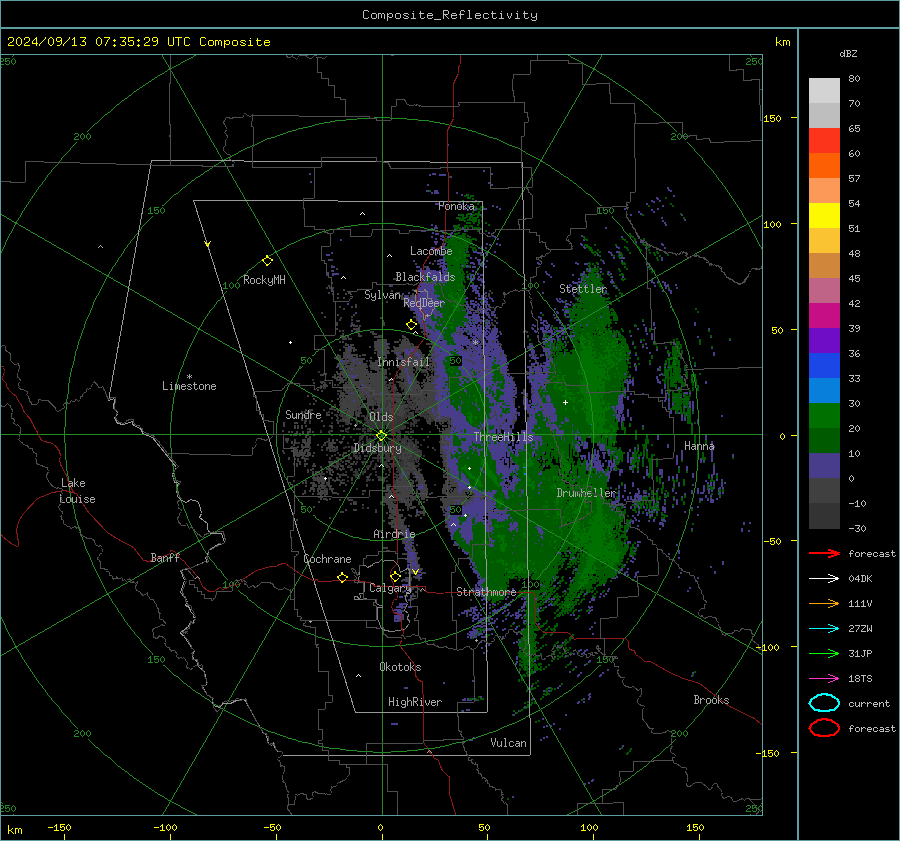Click the Cochrane city label
The height and width of the screenshot is (841, 900).
tap(327, 559)
